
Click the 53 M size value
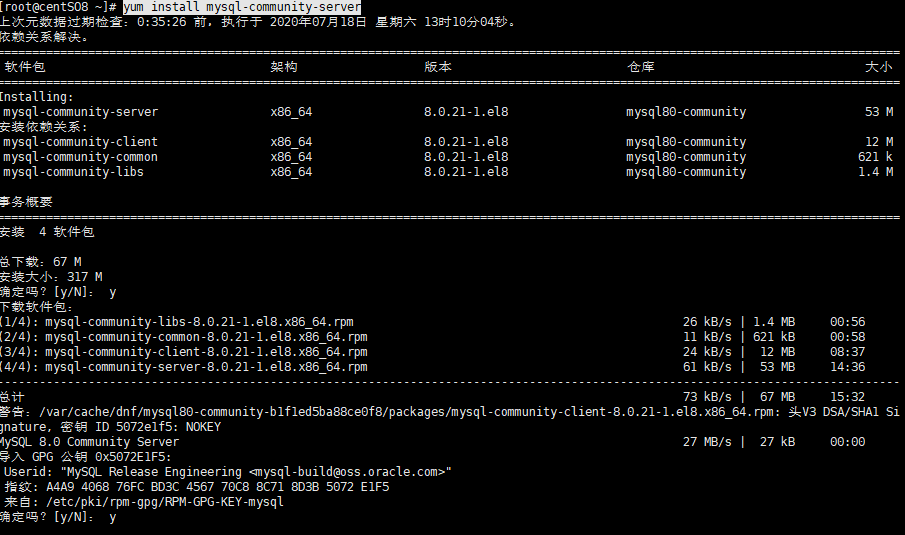tap(879, 112)
